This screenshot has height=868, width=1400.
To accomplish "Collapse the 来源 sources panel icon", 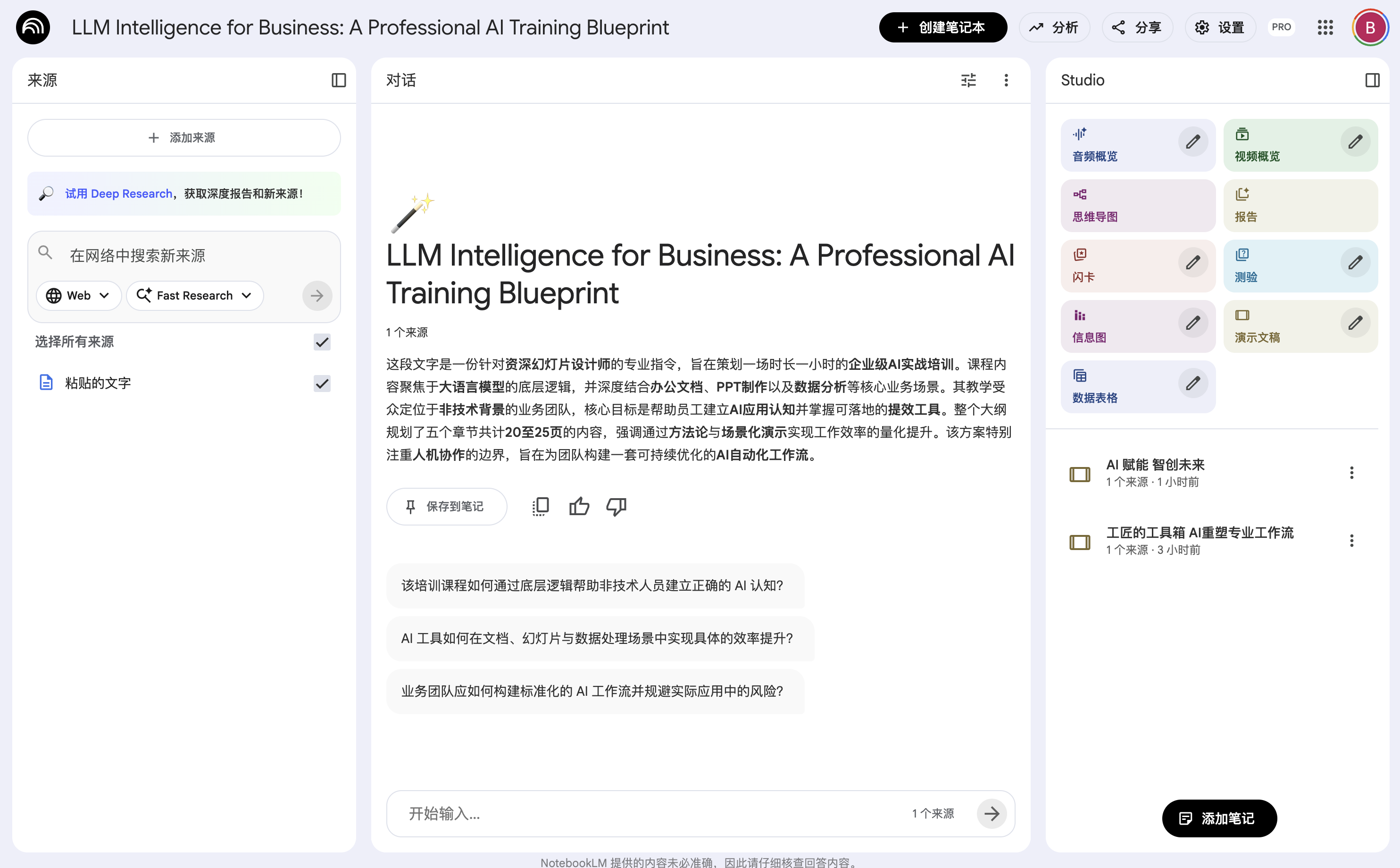I will click(339, 80).
